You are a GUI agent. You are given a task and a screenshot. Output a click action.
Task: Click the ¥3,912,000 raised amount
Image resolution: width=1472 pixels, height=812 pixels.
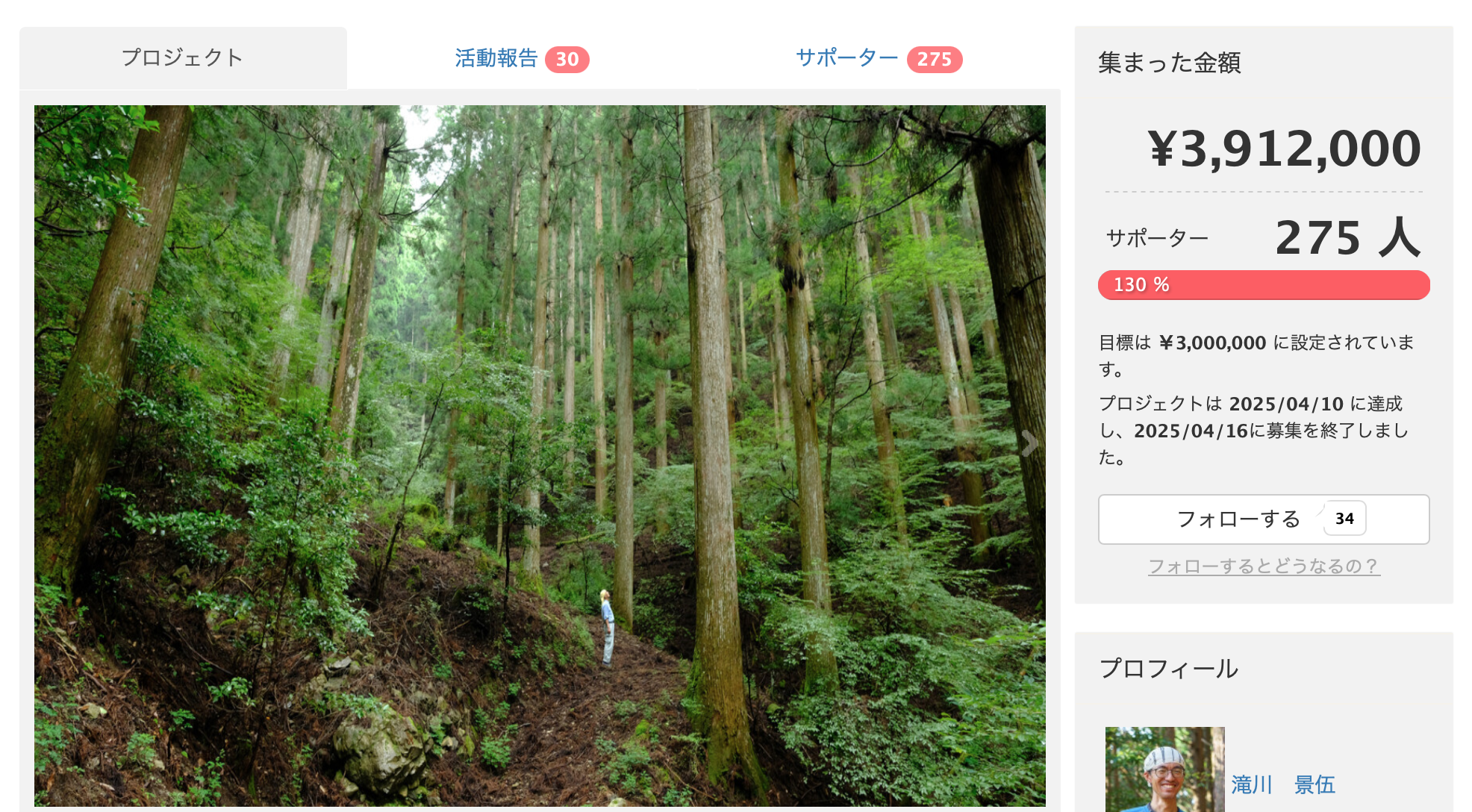(1284, 149)
